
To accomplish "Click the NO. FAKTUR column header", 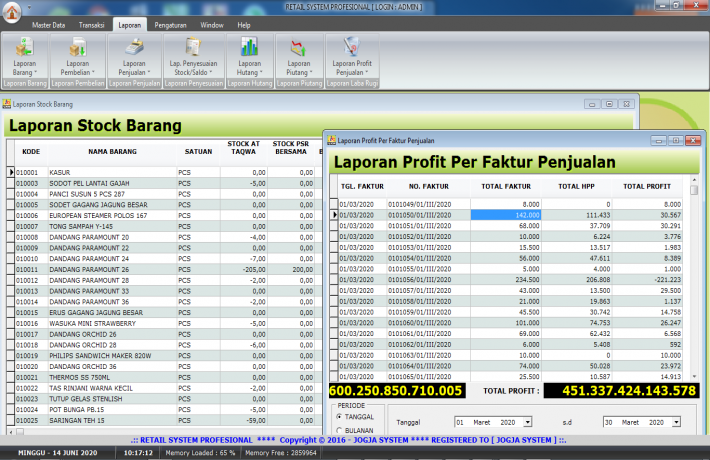I will 428,187.
